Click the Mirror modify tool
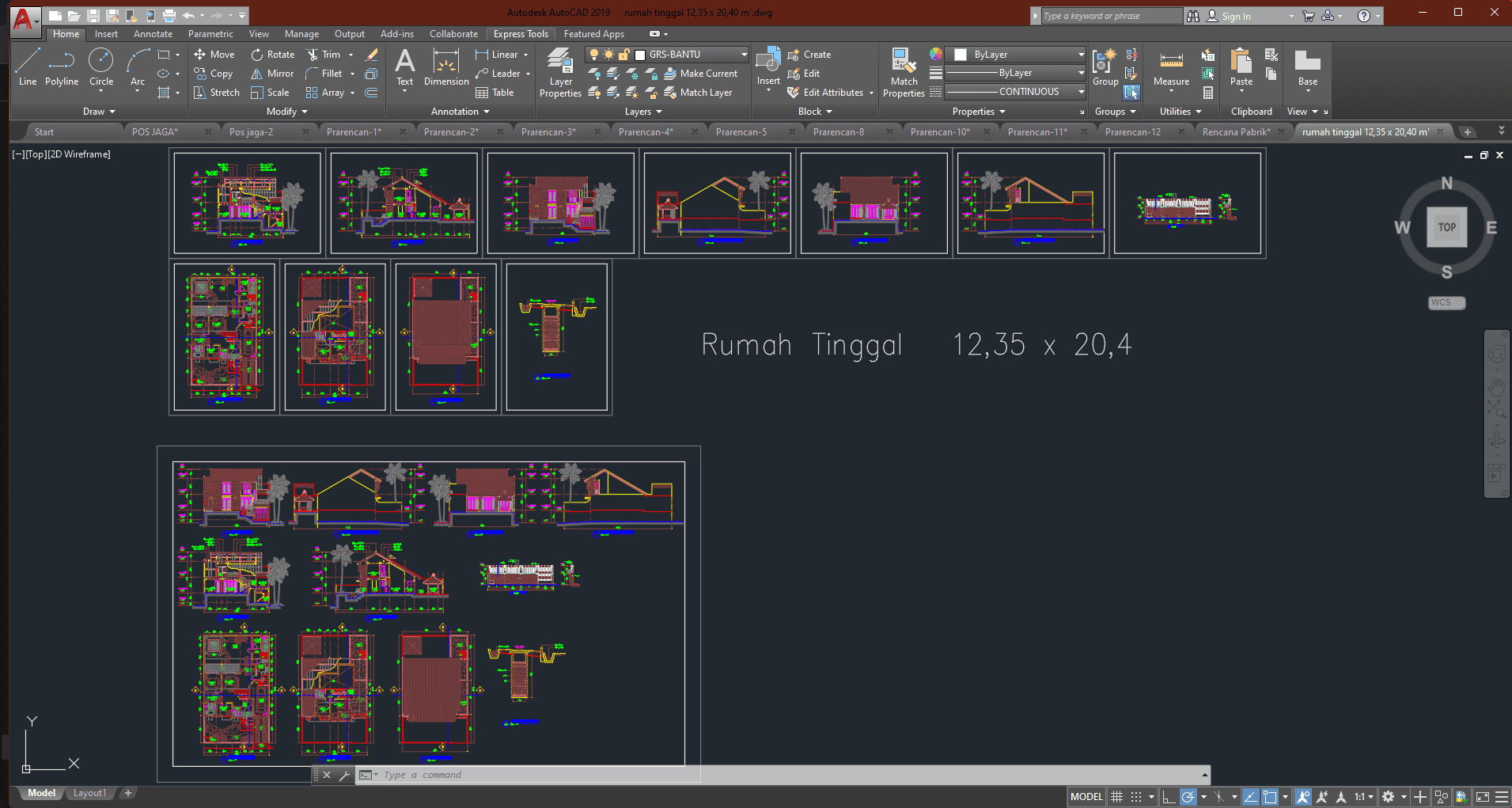The image size is (1512, 808). (x=272, y=74)
